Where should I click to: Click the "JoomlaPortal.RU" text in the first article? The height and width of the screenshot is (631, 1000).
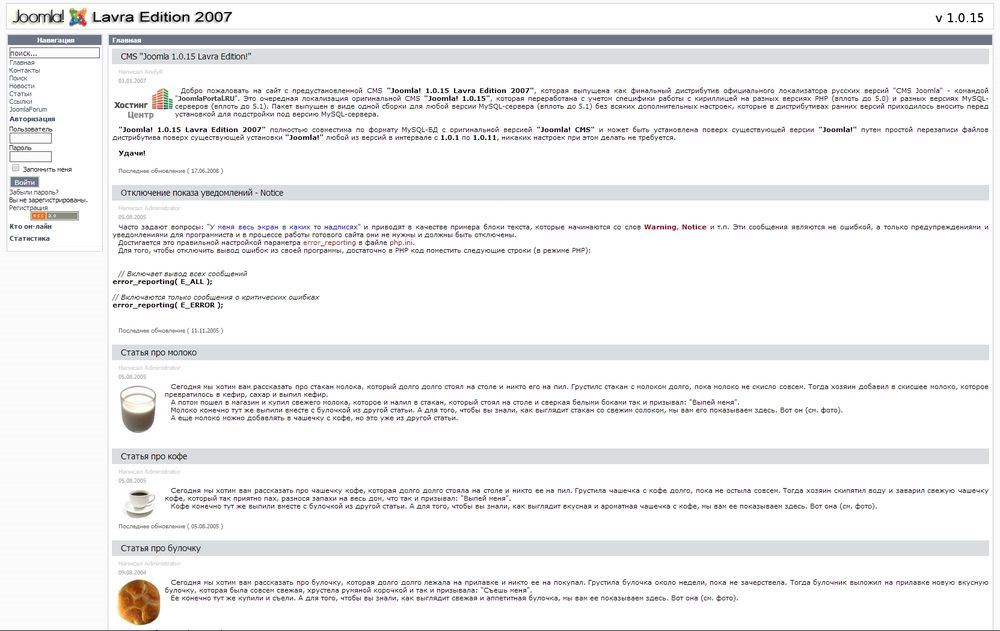[x=207, y=99]
